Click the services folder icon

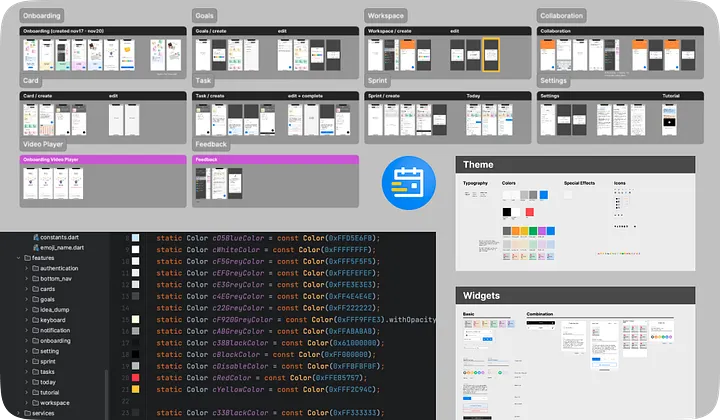pos(28,413)
